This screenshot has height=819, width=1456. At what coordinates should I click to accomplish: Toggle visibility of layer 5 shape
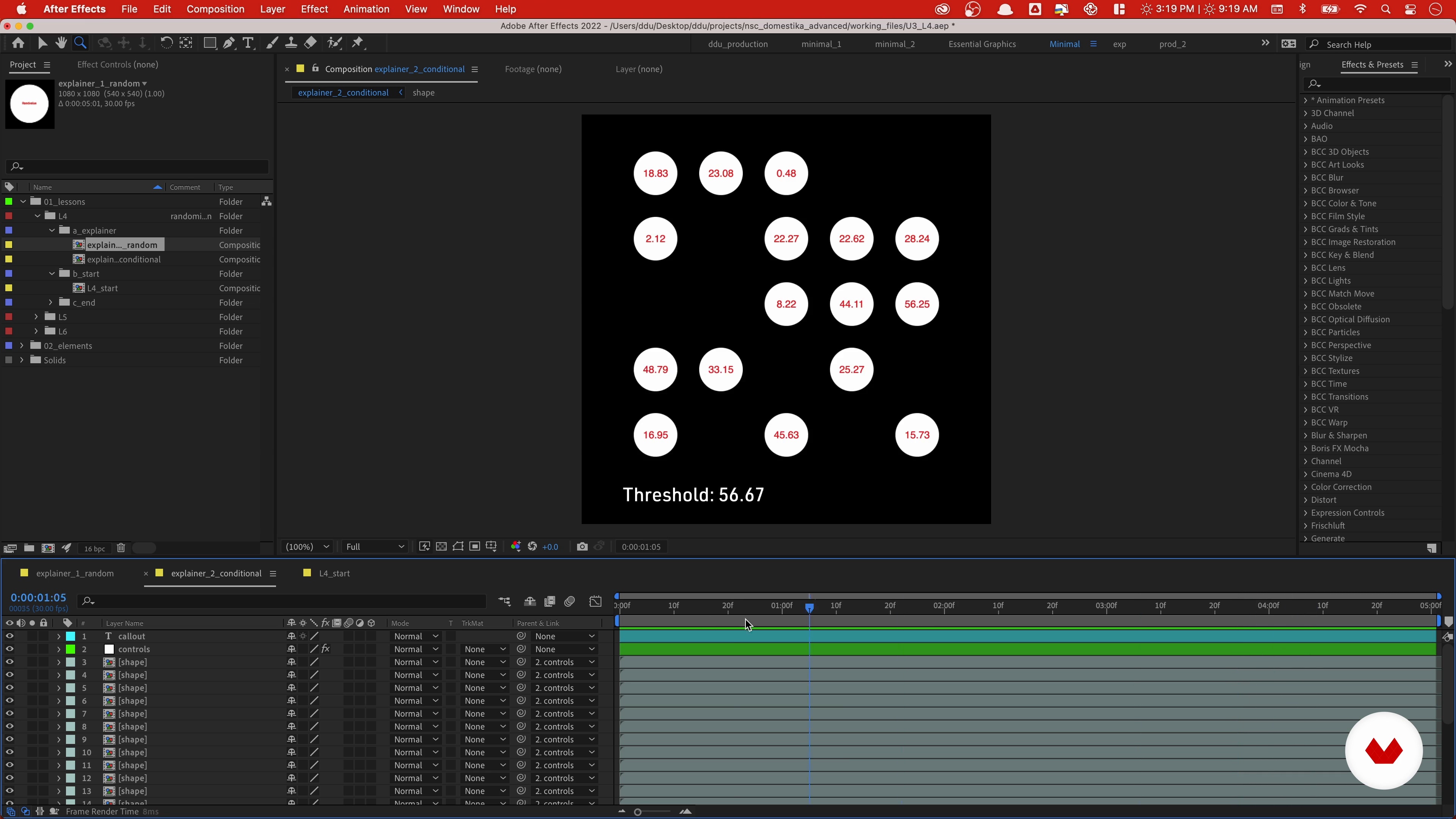9,688
